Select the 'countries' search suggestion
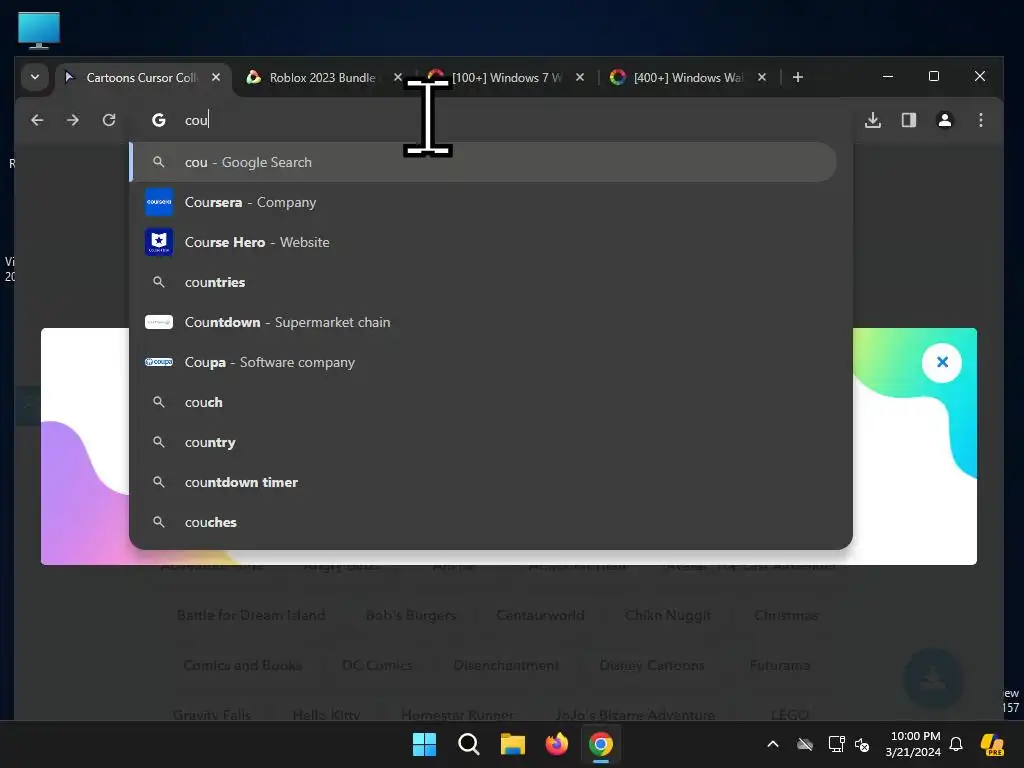Screen dimensions: 1024x768 click(483, 282)
